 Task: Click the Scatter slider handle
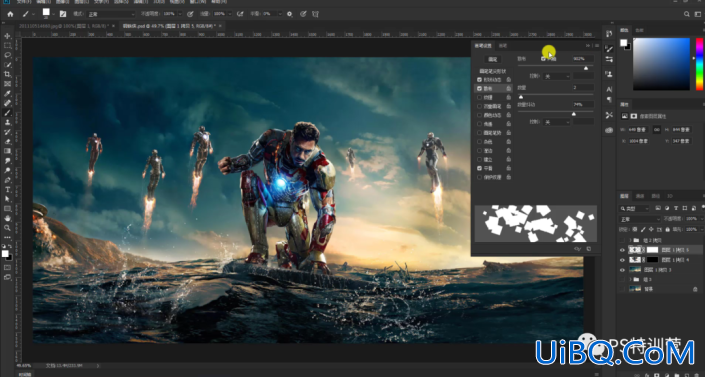(585, 68)
